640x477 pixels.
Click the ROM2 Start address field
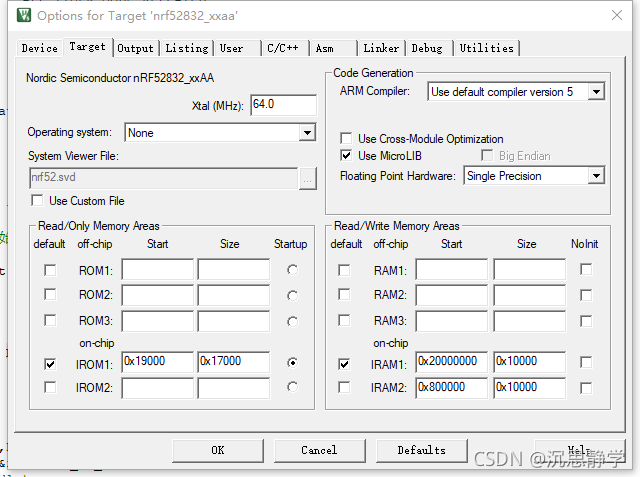click(158, 295)
